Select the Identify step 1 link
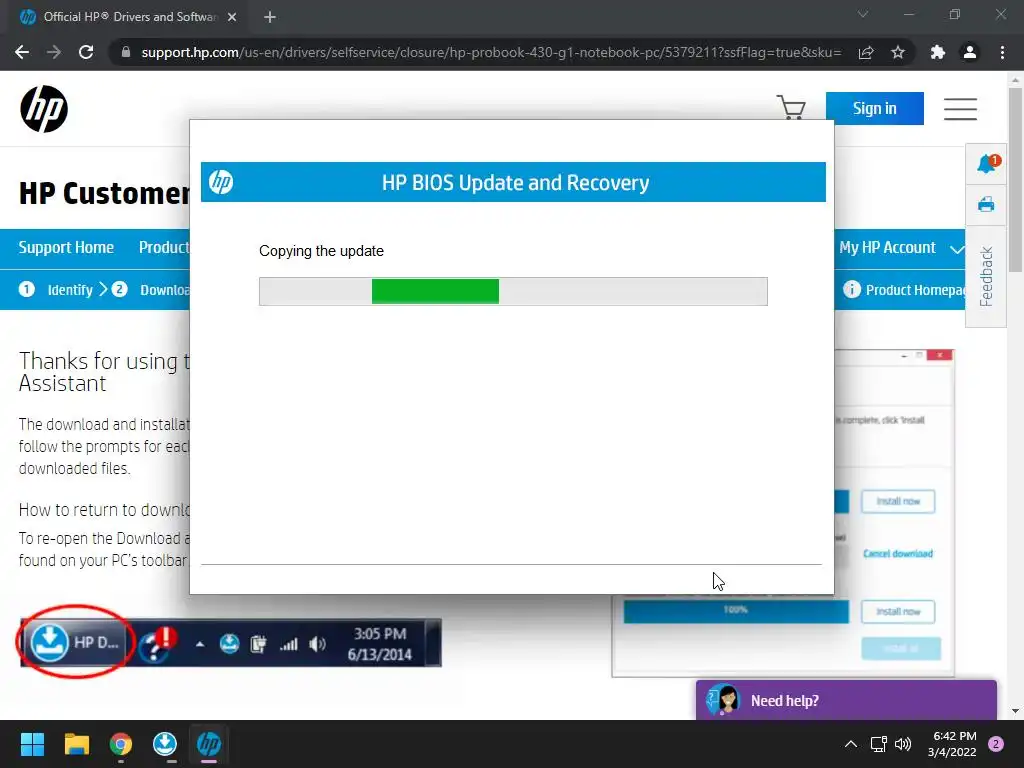 [x=57, y=289]
